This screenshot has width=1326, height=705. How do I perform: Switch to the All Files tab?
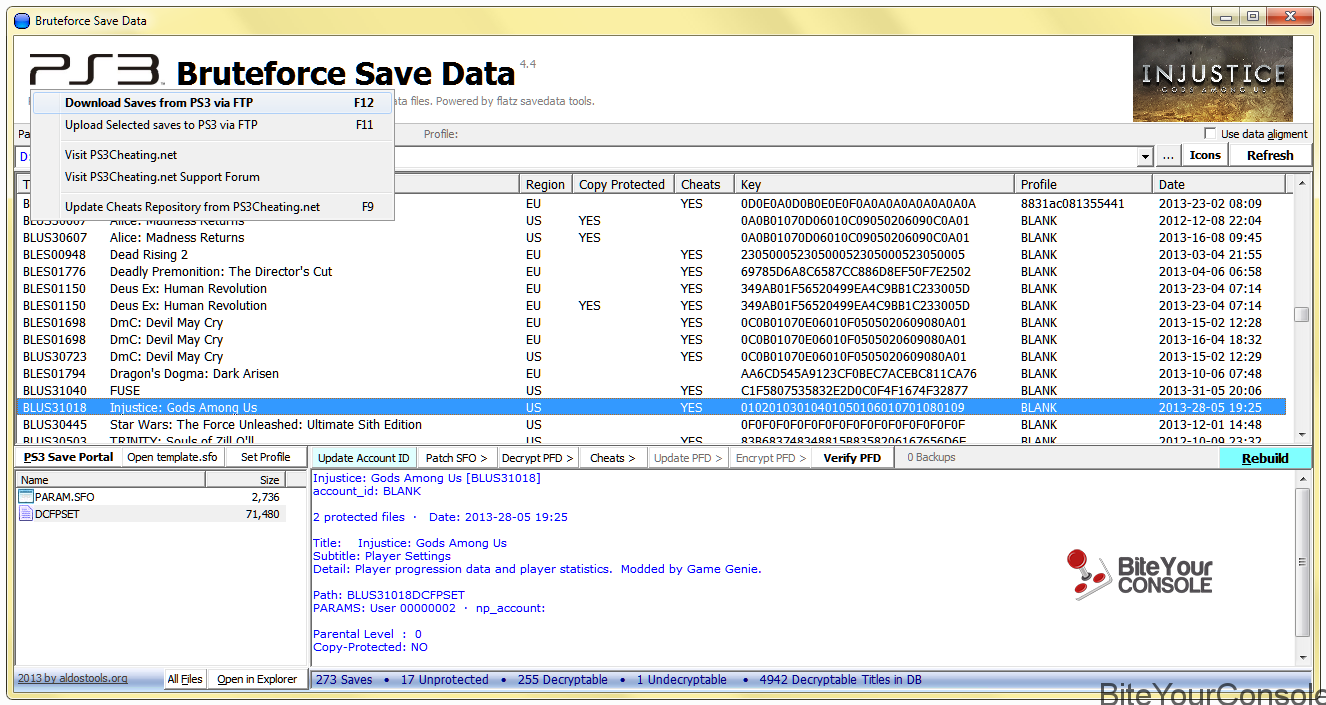185,679
